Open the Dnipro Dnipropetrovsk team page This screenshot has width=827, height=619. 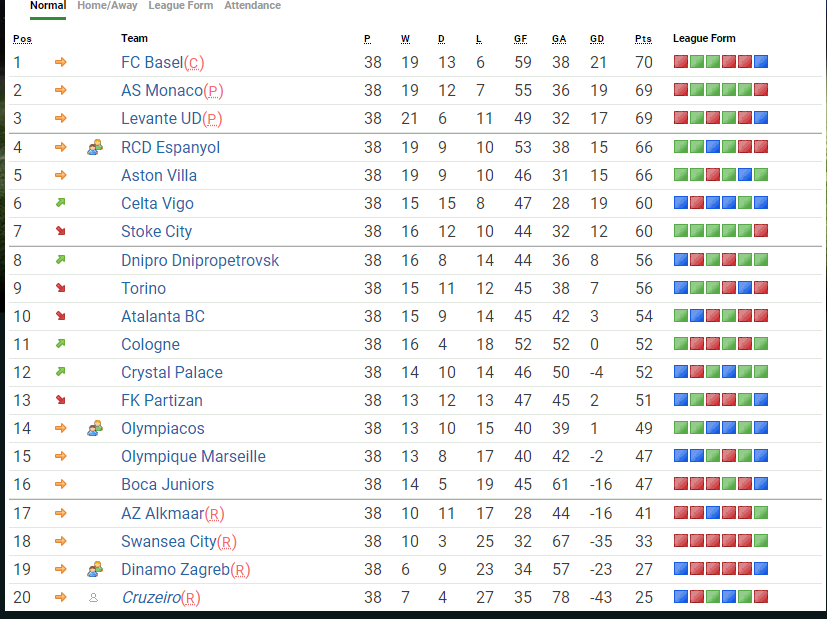point(200,260)
